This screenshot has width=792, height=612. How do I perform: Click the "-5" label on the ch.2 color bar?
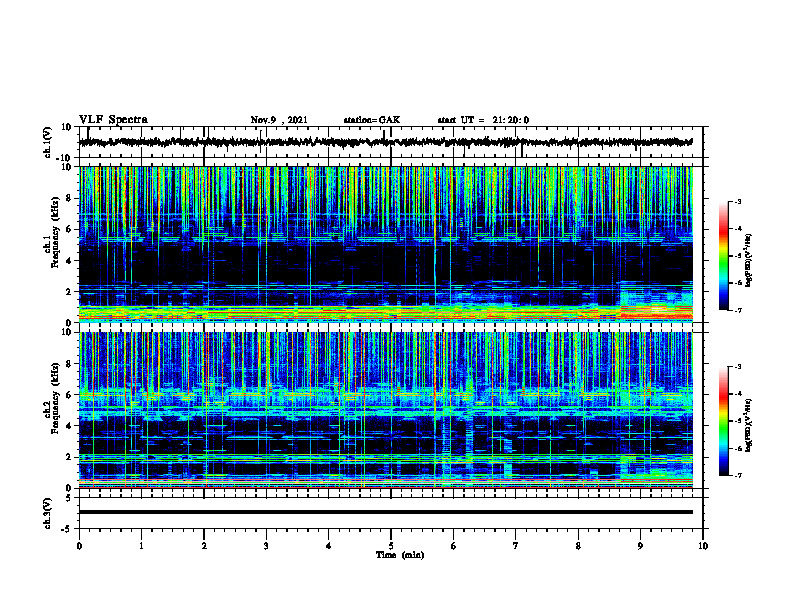pos(737,421)
